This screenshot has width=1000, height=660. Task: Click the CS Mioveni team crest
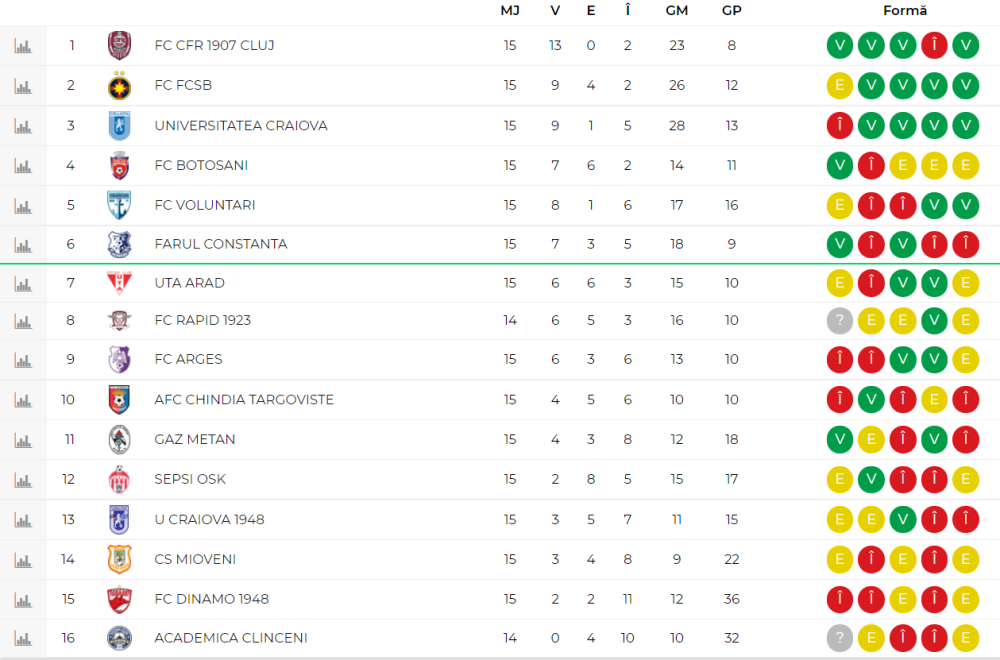click(119, 559)
